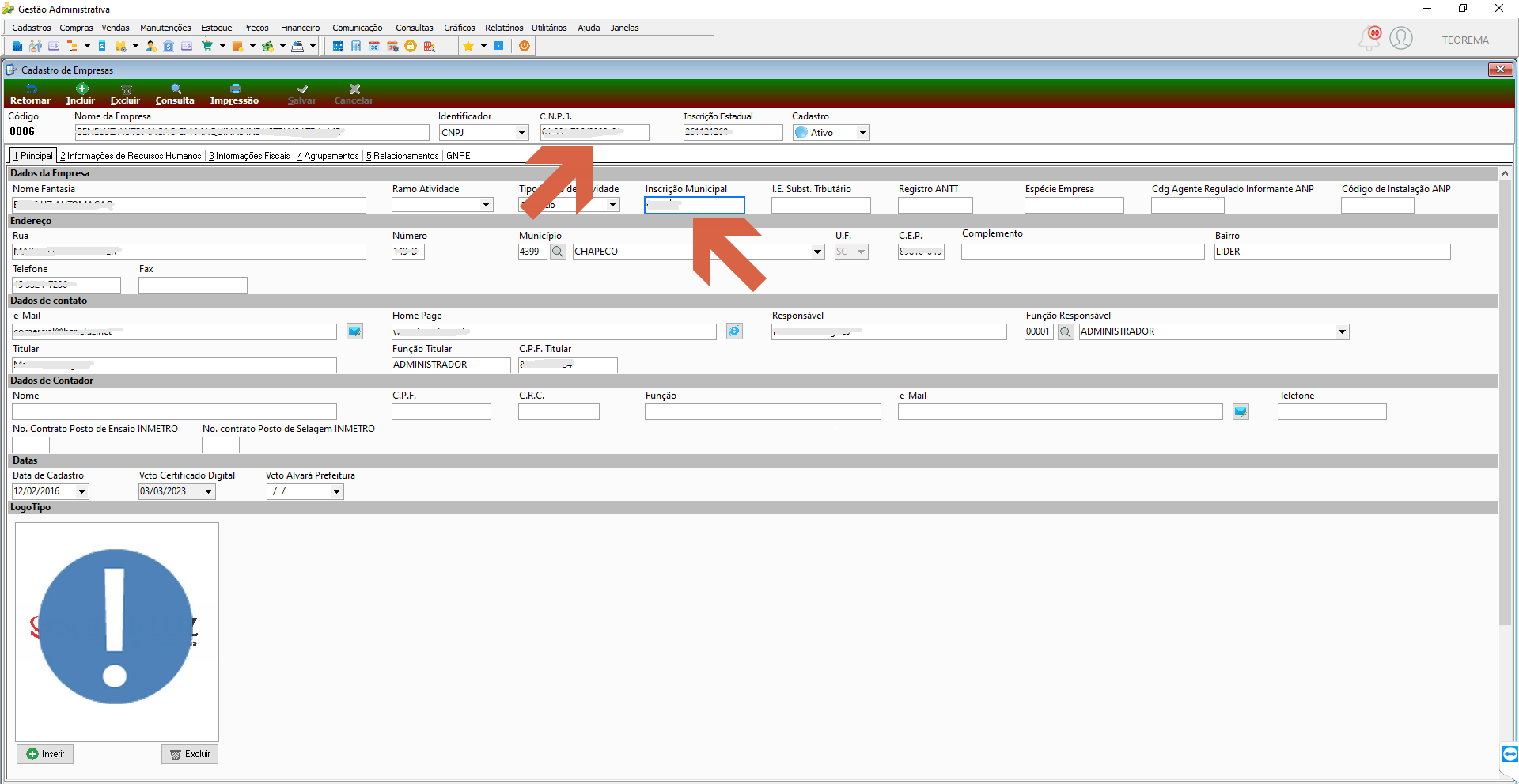Click Retornar in form toolbar
This screenshot has height=784, width=1519.
coord(30,94)
